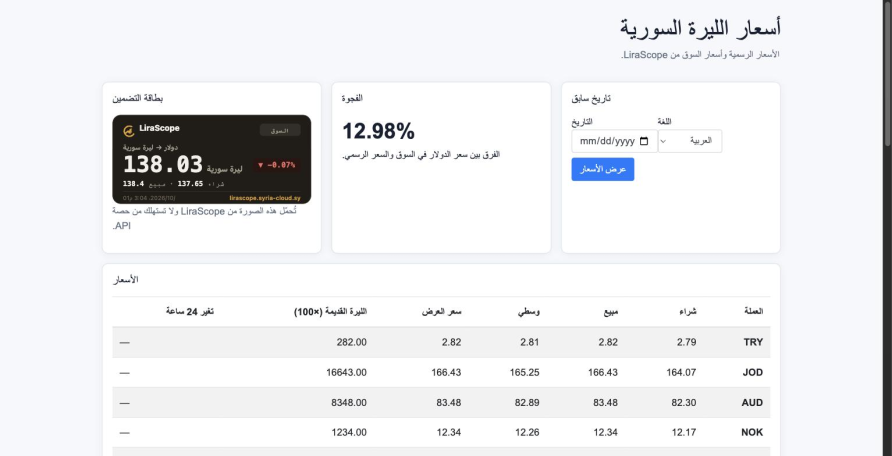Click the AUD mid price 82.89
Viewport: 892px width, 456px height.
[x=527, y=403]
